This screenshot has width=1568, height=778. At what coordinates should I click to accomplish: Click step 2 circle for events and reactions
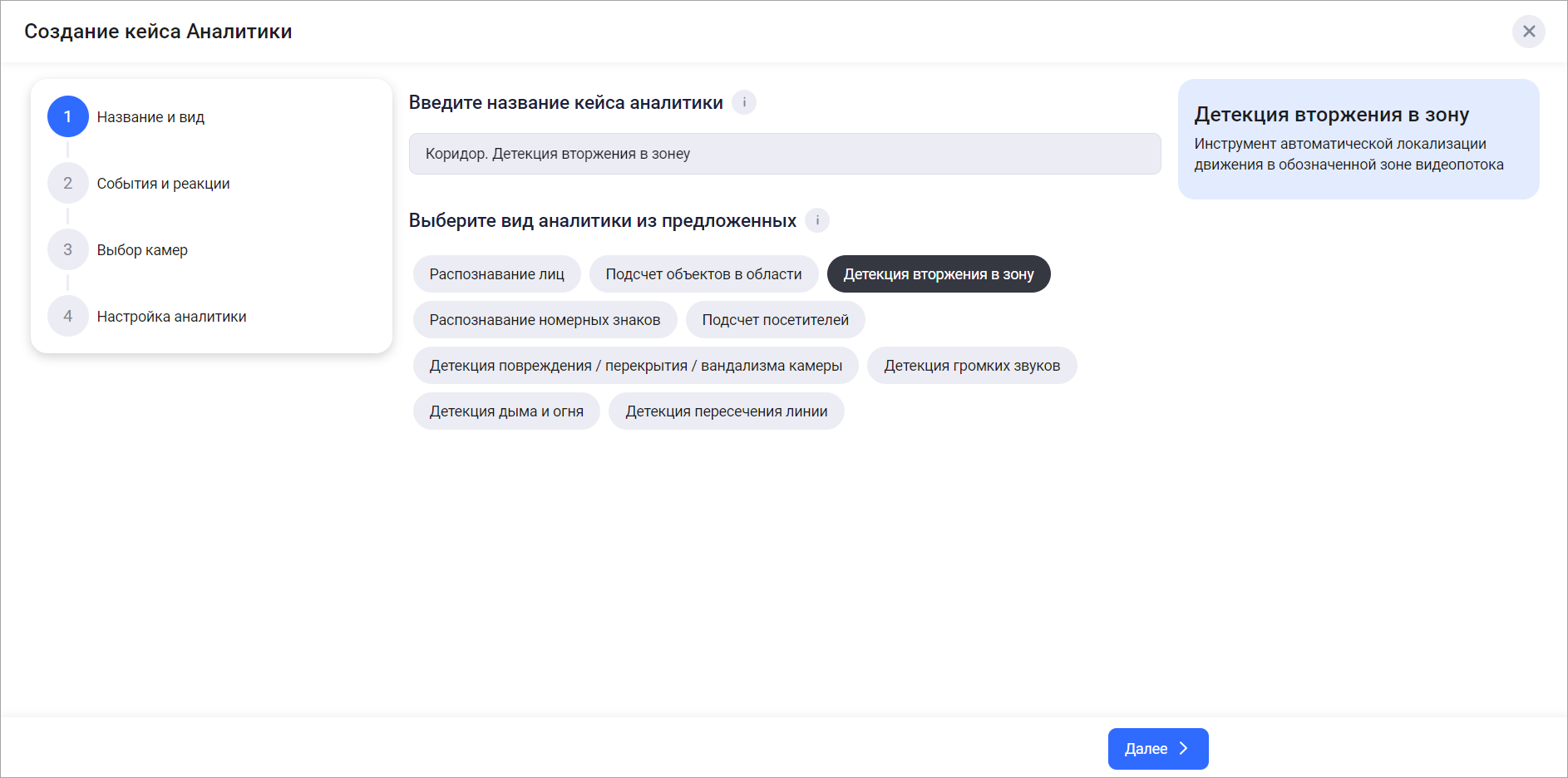68,183
